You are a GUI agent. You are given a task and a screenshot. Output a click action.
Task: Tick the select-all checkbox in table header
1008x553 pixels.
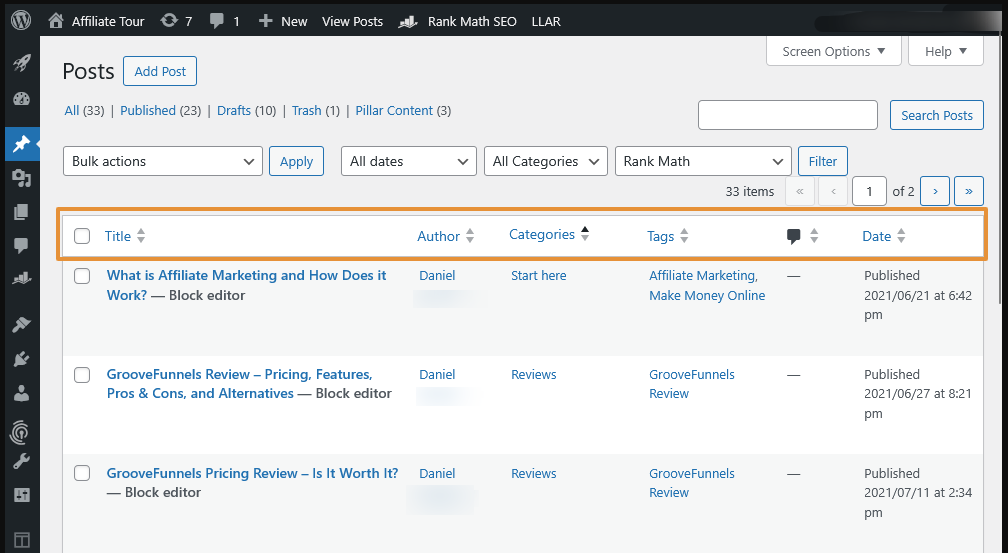tap(82, 236)
